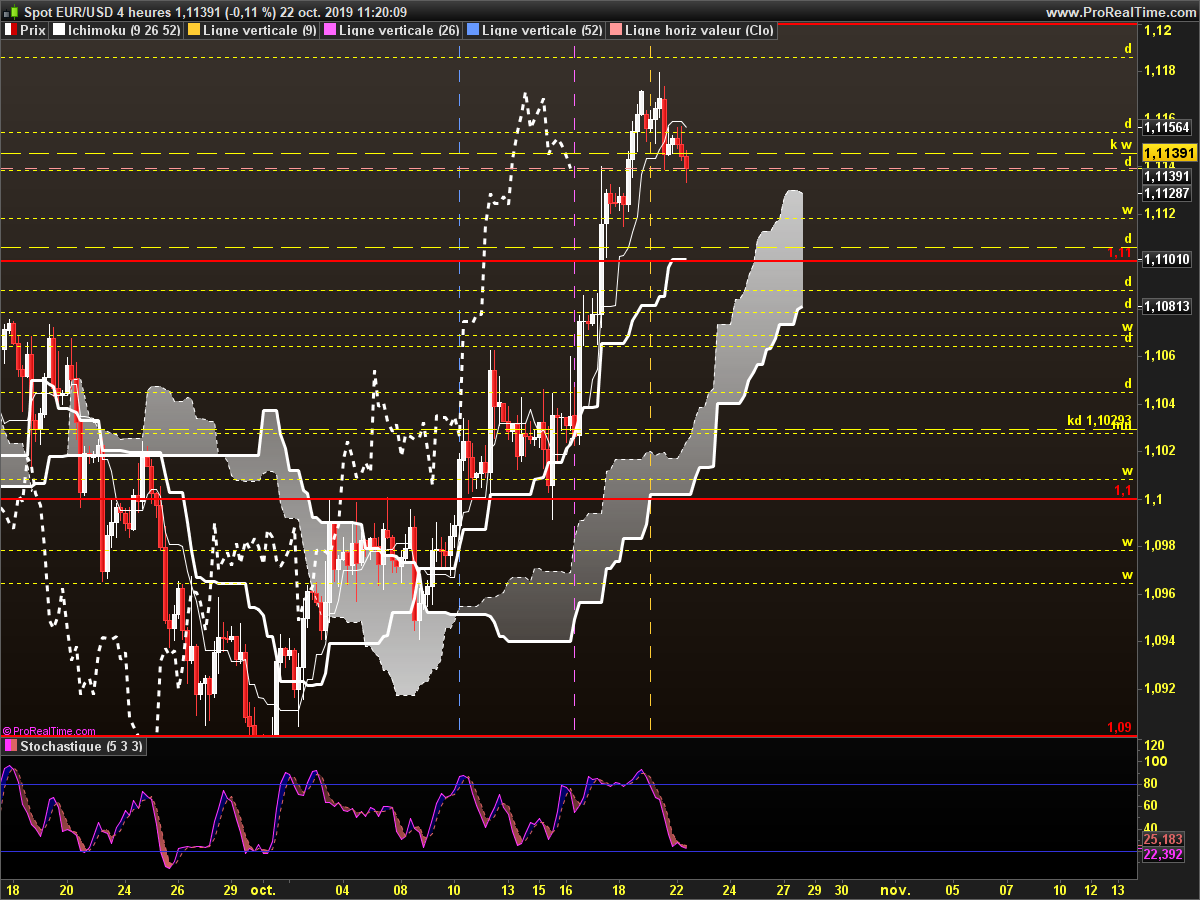The height and width of the screenshot is (900, 1200).
Task: Click the stochastic value tag 25,183
Action: [1163, 839]
